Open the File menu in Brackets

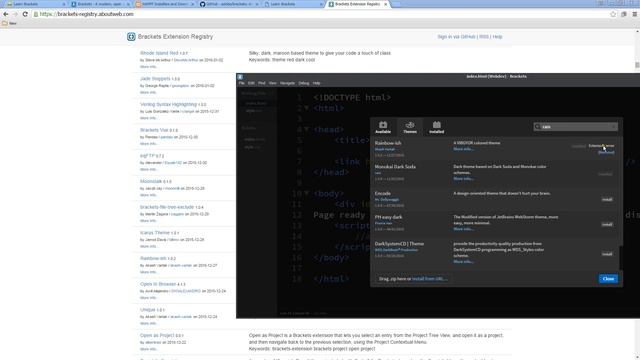pos(242,83)
